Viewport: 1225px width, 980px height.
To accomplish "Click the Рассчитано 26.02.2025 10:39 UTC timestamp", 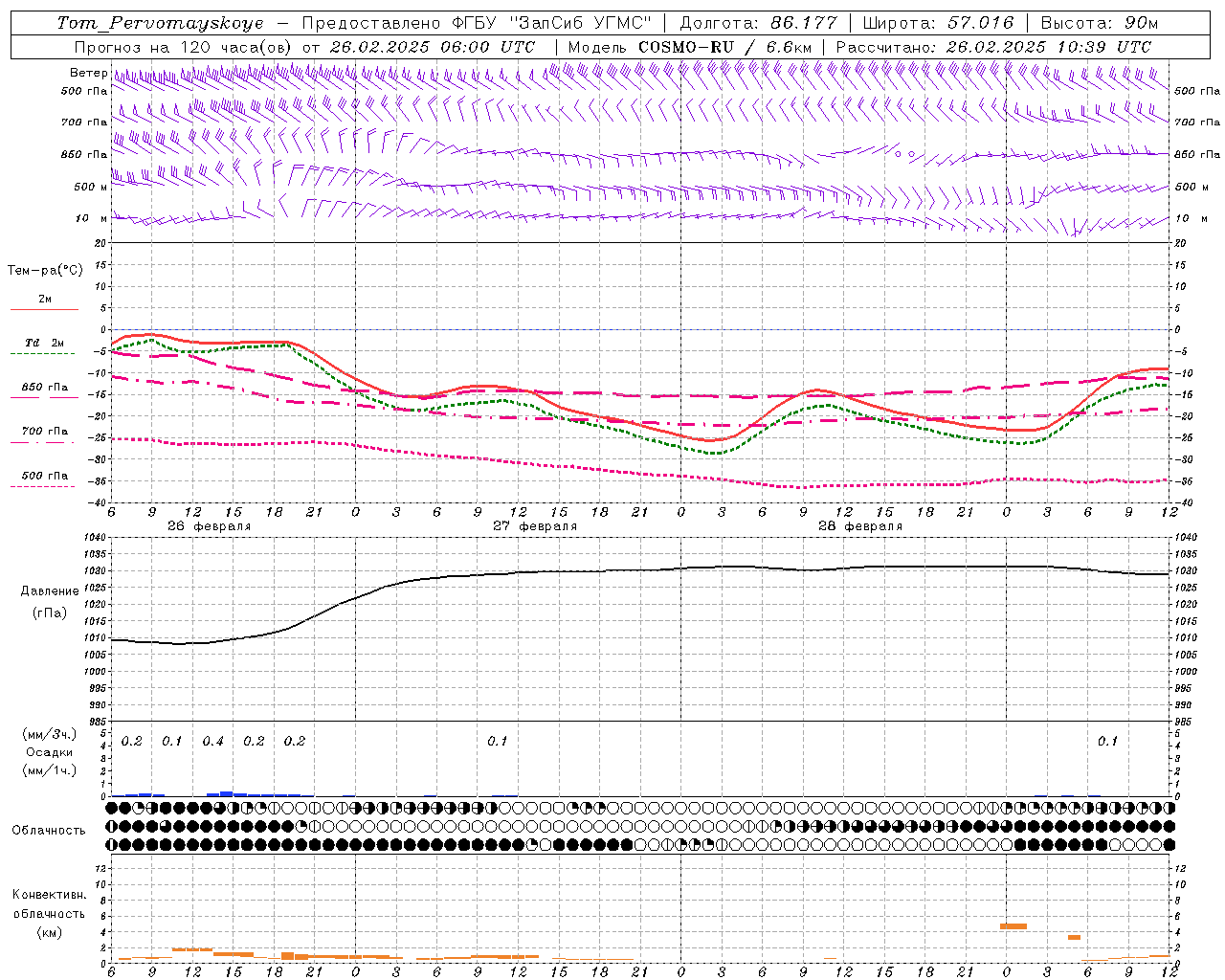I will click(x=993, y=47).
